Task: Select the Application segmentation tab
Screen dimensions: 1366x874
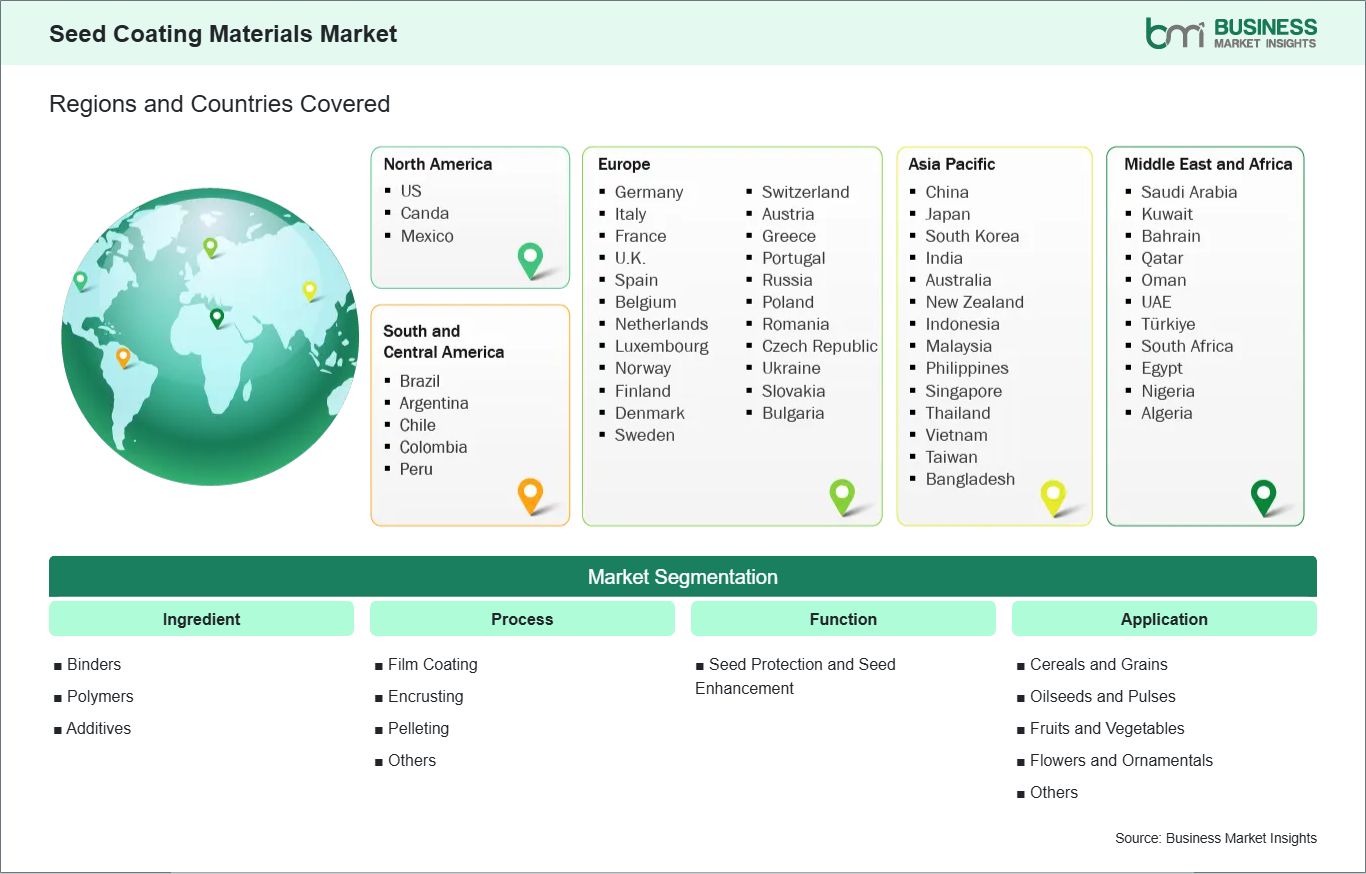Action: point(1164,618)
